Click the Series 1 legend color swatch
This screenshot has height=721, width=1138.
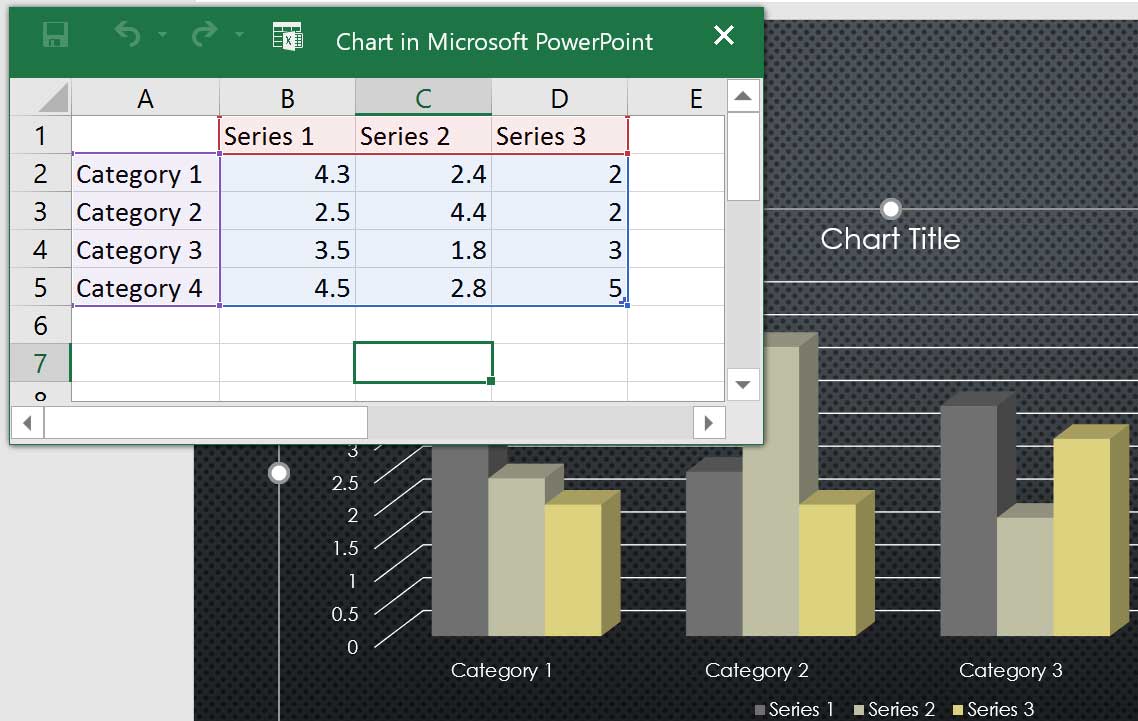coord(761,708)
